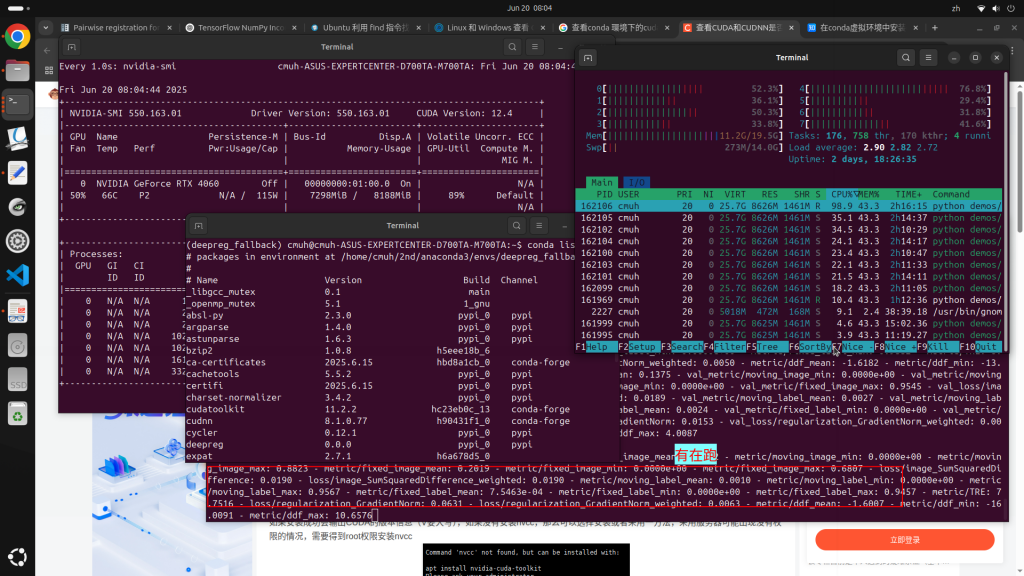Open new tab in nvidia-smi Terminal window
The image size is (1024, 576).
pyautogui.click(x=72, y=47)
